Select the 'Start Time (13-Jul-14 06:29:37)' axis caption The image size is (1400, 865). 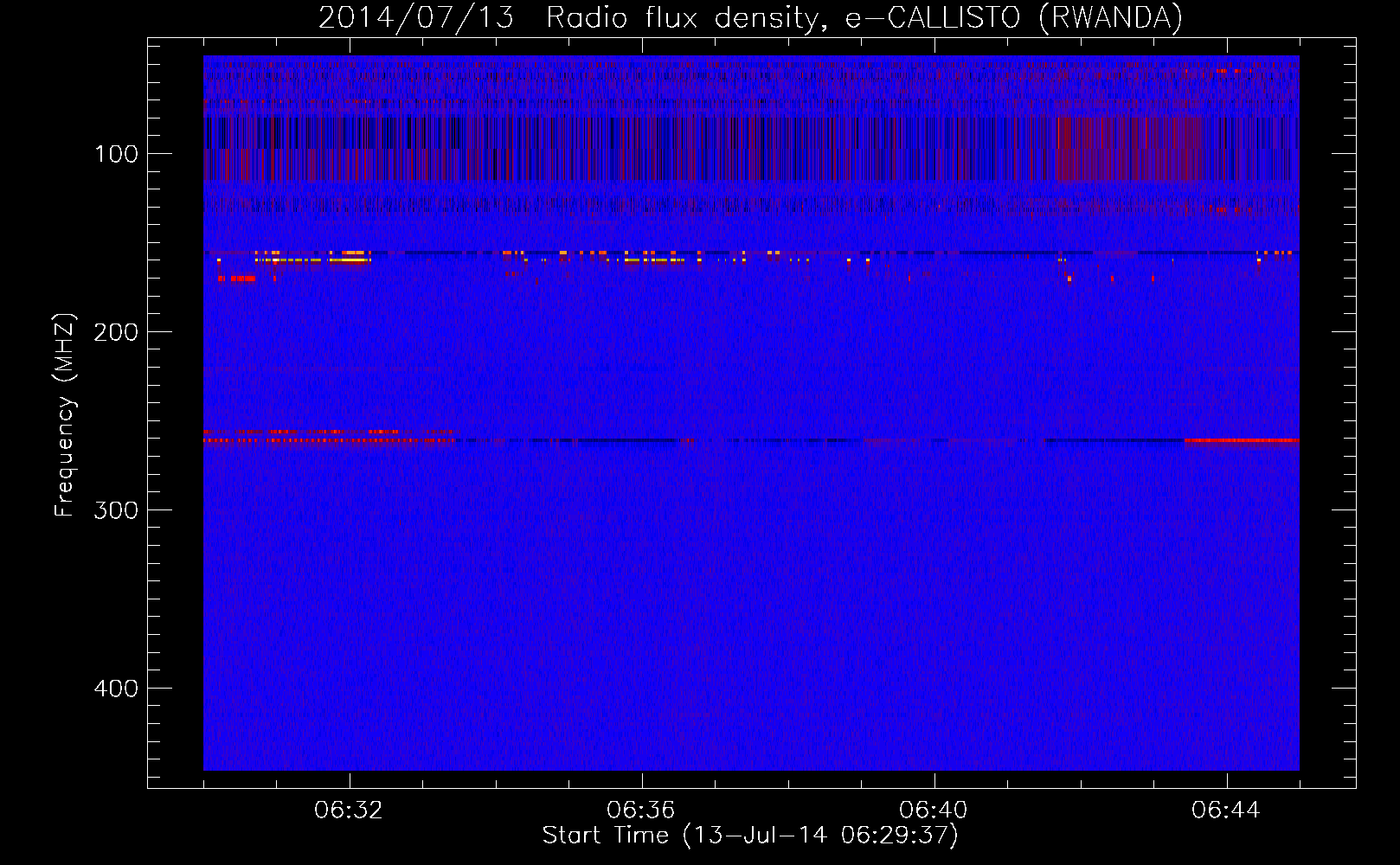[x=750, y=836]
